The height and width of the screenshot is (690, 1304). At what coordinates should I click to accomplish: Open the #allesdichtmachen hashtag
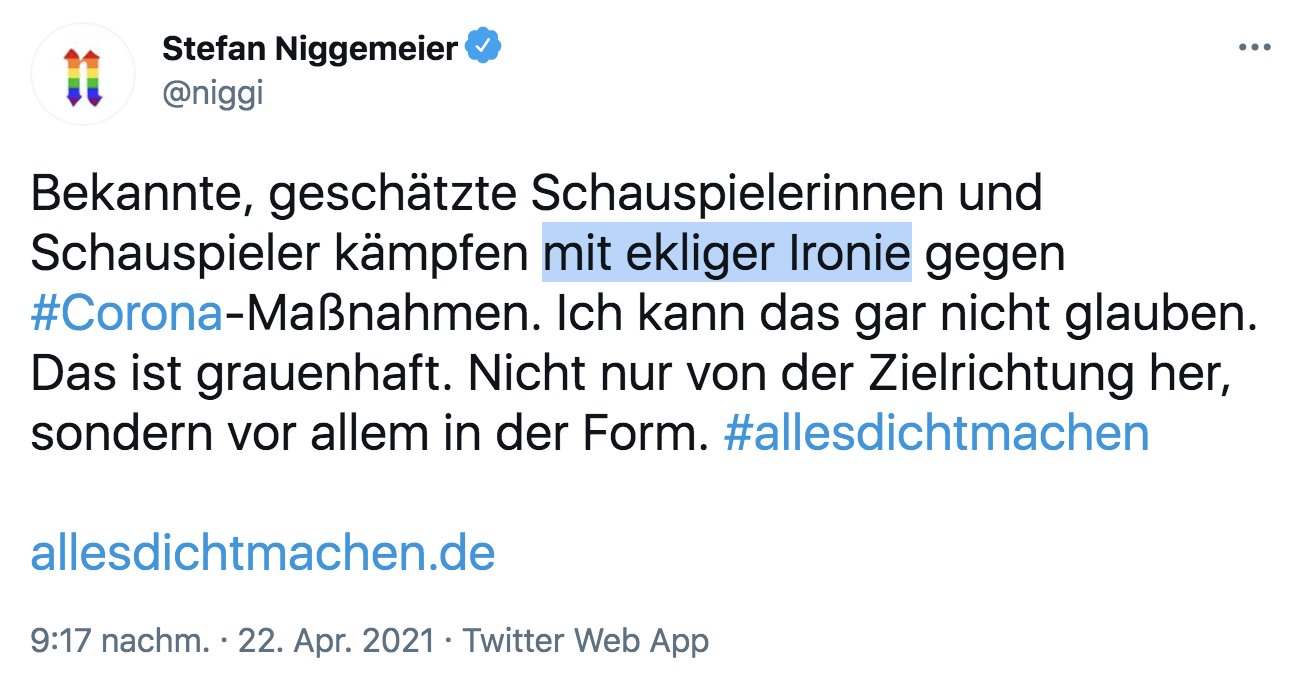[935, 434]
